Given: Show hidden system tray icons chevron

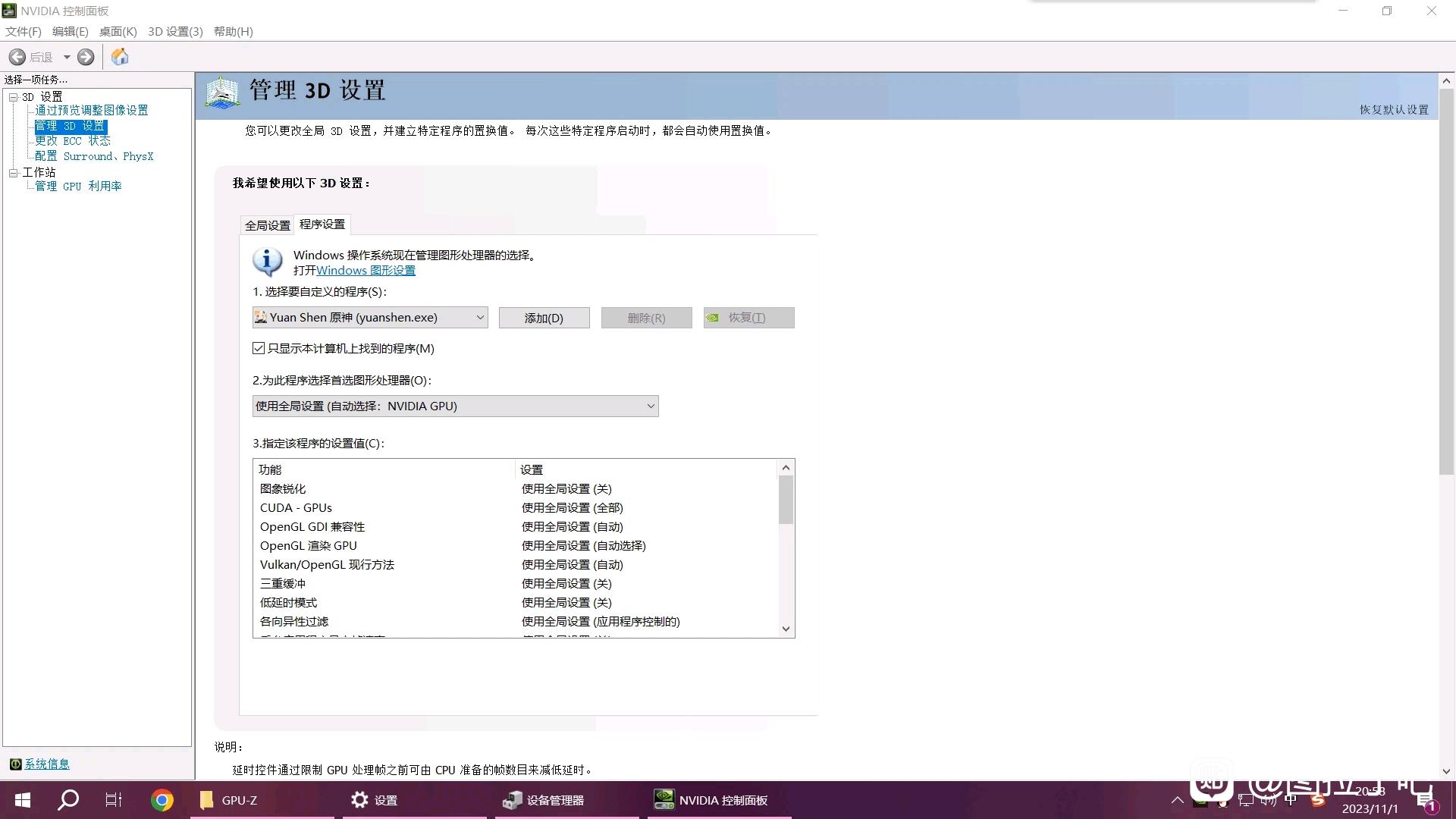Looking at the screenshot, I should (1177, 800).
